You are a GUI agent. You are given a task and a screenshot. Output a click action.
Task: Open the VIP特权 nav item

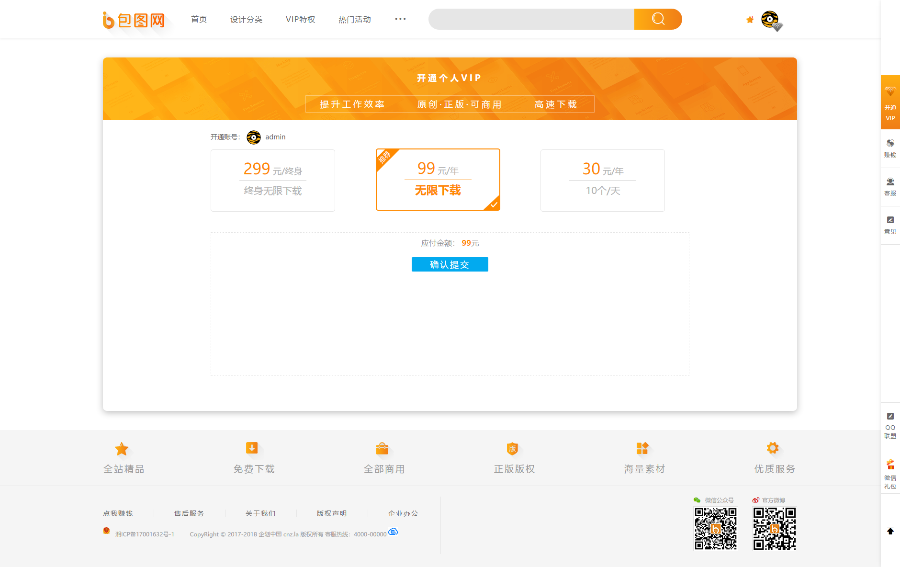click(300, 20)
